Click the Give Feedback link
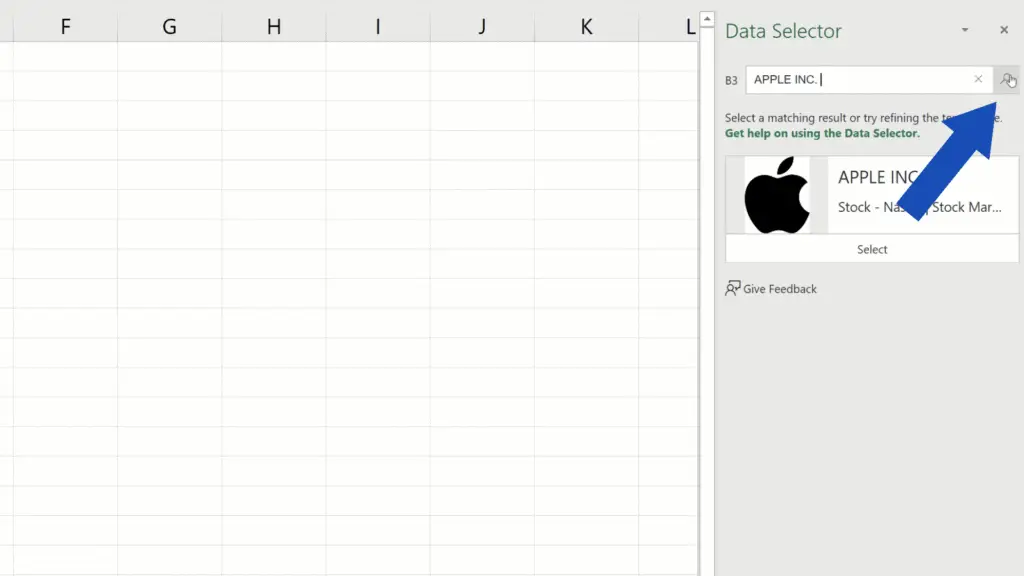This screenshot has width=1024, height=576. pyautogui.click(x=779, y=289)
